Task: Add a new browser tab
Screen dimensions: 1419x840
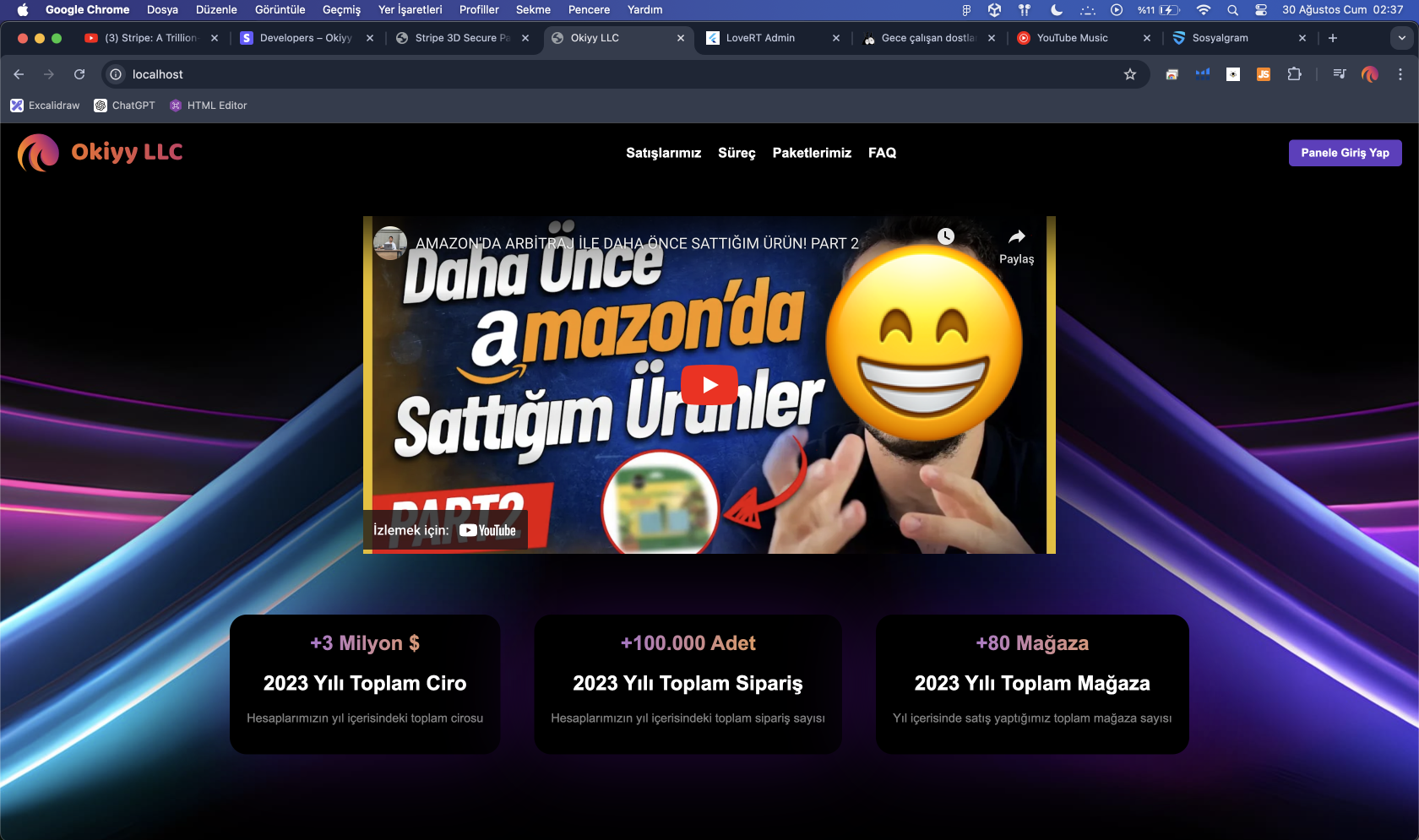Action: point(1333,38)
